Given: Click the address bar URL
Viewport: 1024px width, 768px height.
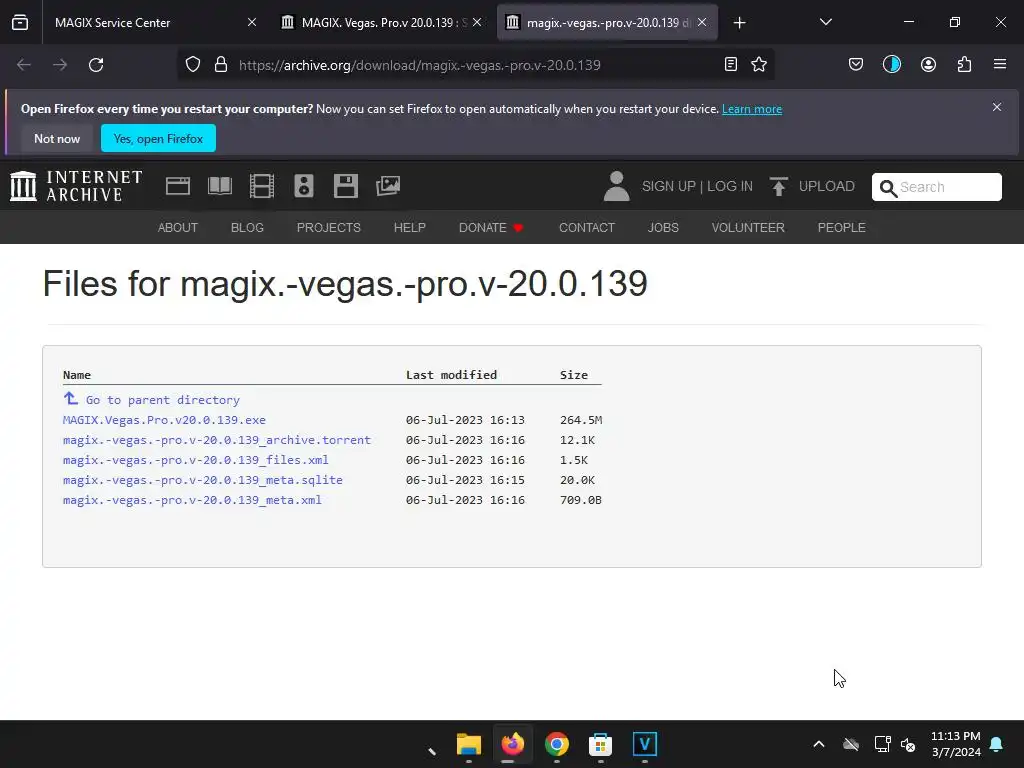Looking at the screenshot, I should pos(419,65).
